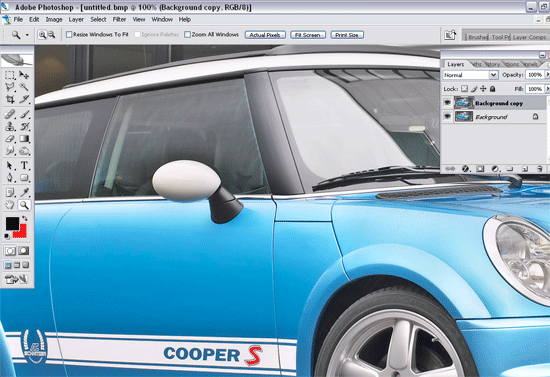
Task: Select the Crop tool
Action: pos(10,99)
